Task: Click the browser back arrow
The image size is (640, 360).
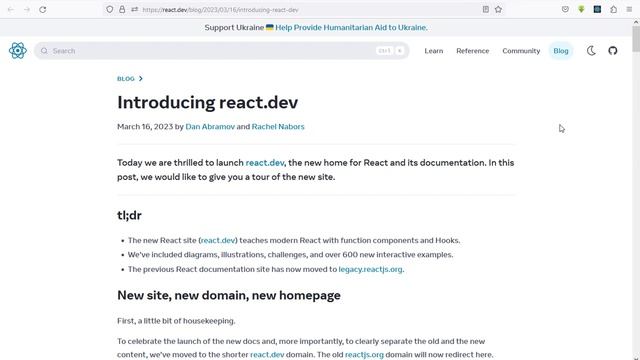Action: tap(11, 9)
